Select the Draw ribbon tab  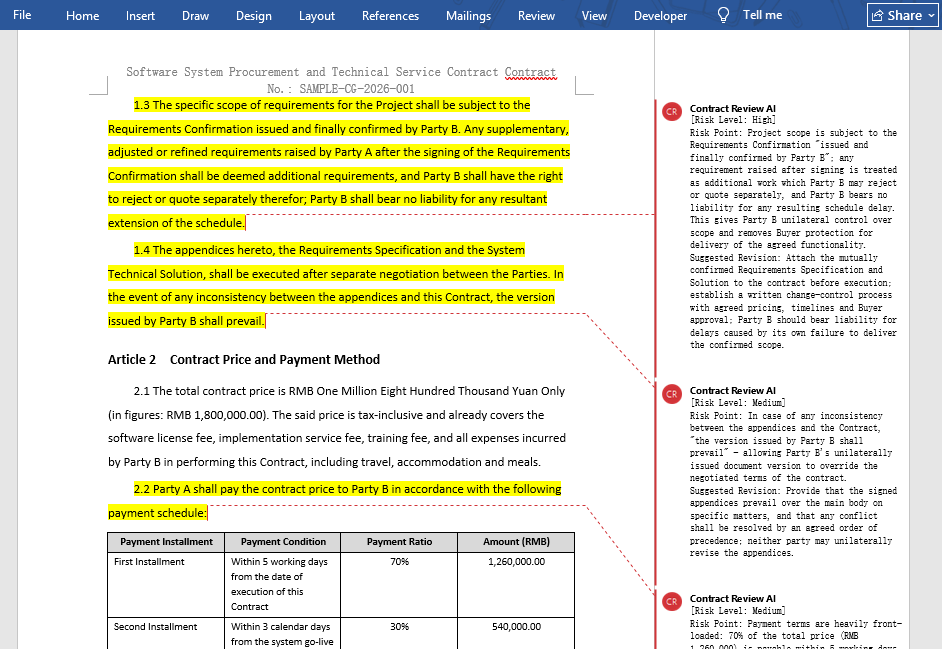(195, 16)
